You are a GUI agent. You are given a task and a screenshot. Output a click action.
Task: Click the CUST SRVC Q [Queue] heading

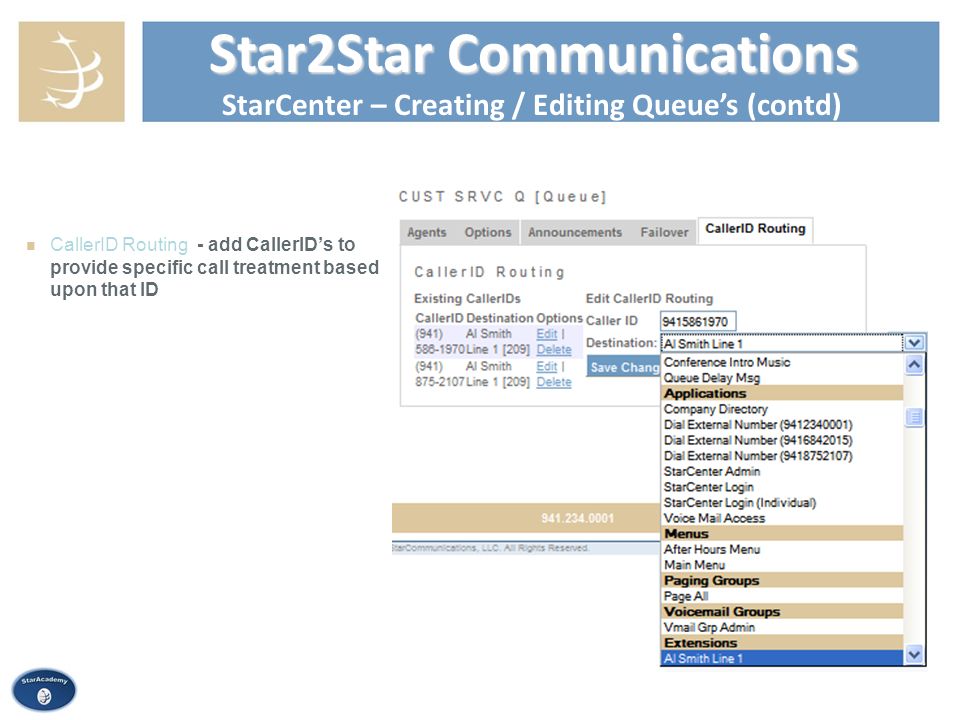coord(503,197)
